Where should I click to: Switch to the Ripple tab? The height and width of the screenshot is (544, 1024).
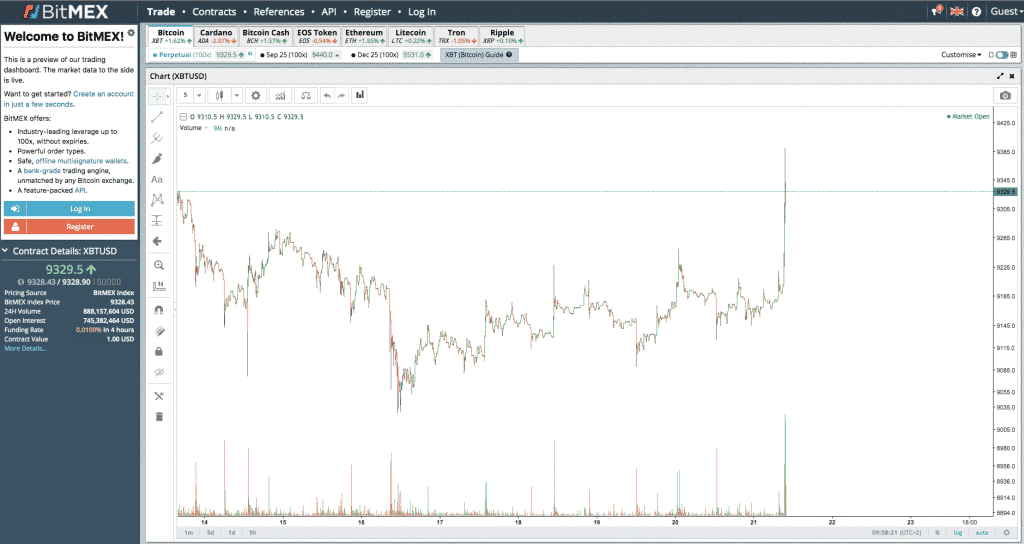pos(502,36)
